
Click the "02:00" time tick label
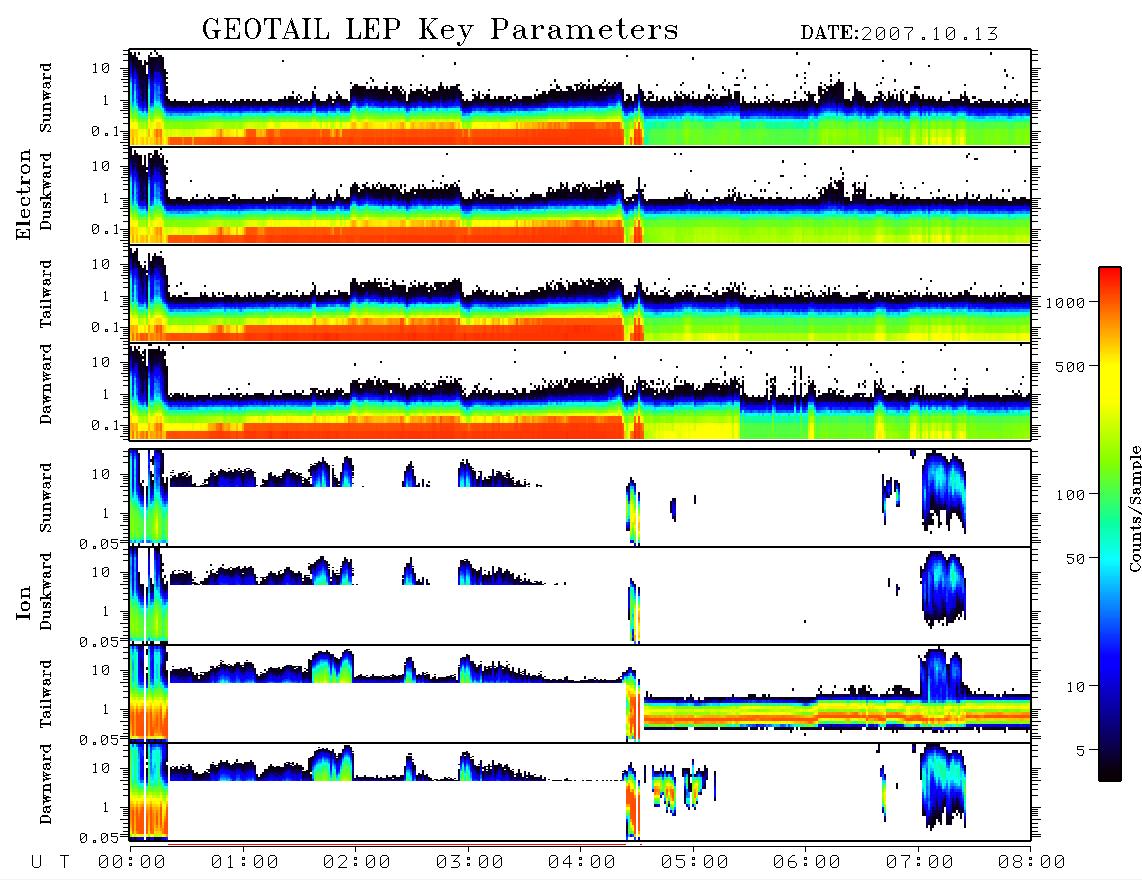[357, 863]
